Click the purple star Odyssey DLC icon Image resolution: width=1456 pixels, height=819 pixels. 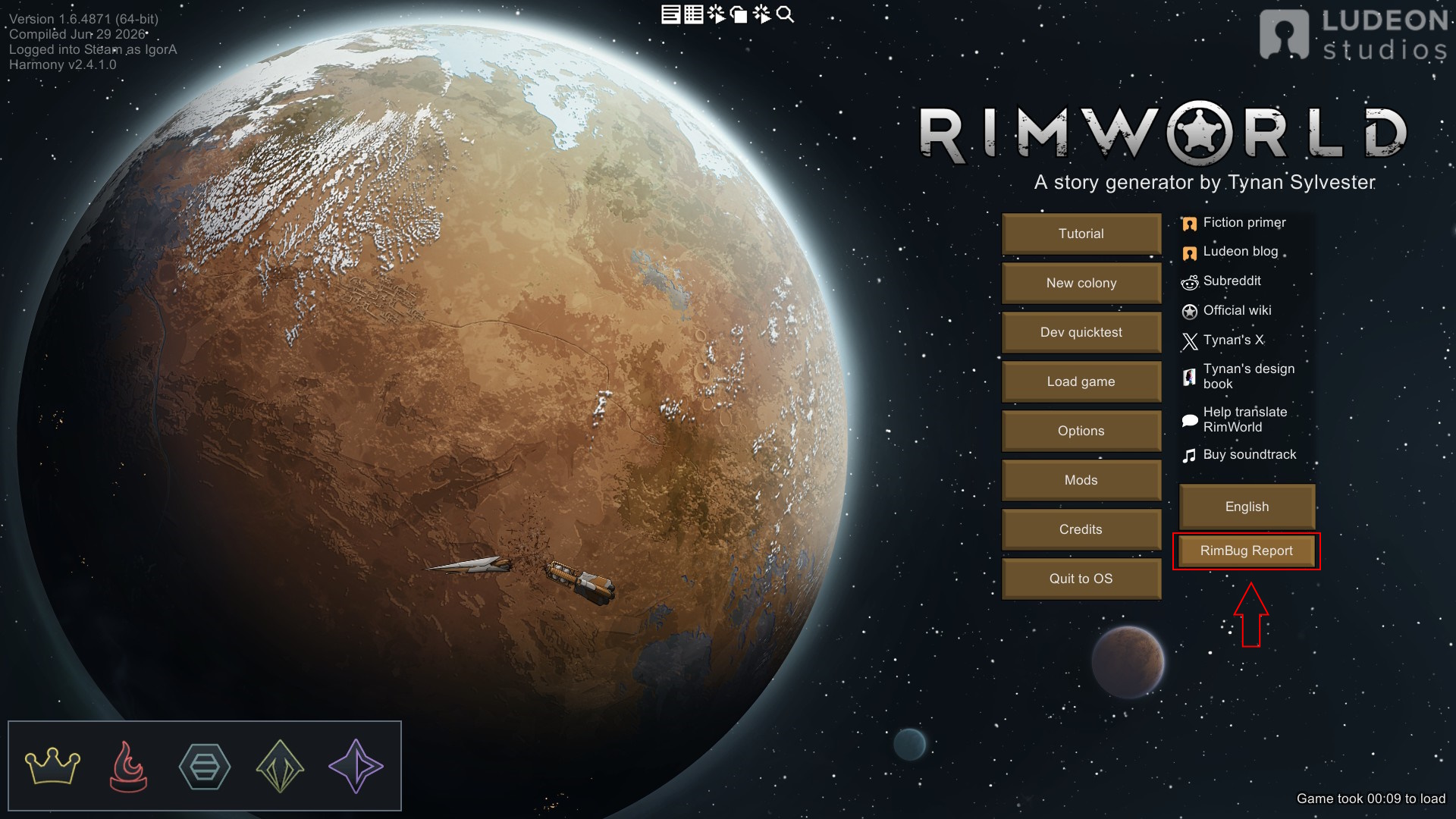tap(356, 766)
